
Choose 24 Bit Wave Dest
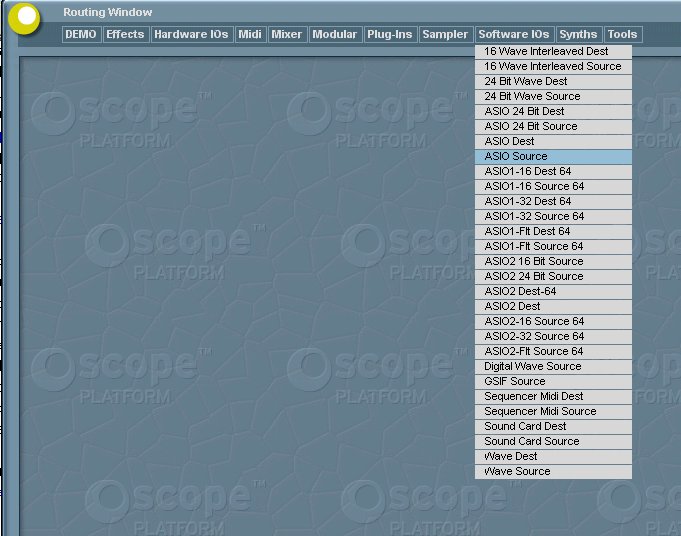tap(553, 81)
